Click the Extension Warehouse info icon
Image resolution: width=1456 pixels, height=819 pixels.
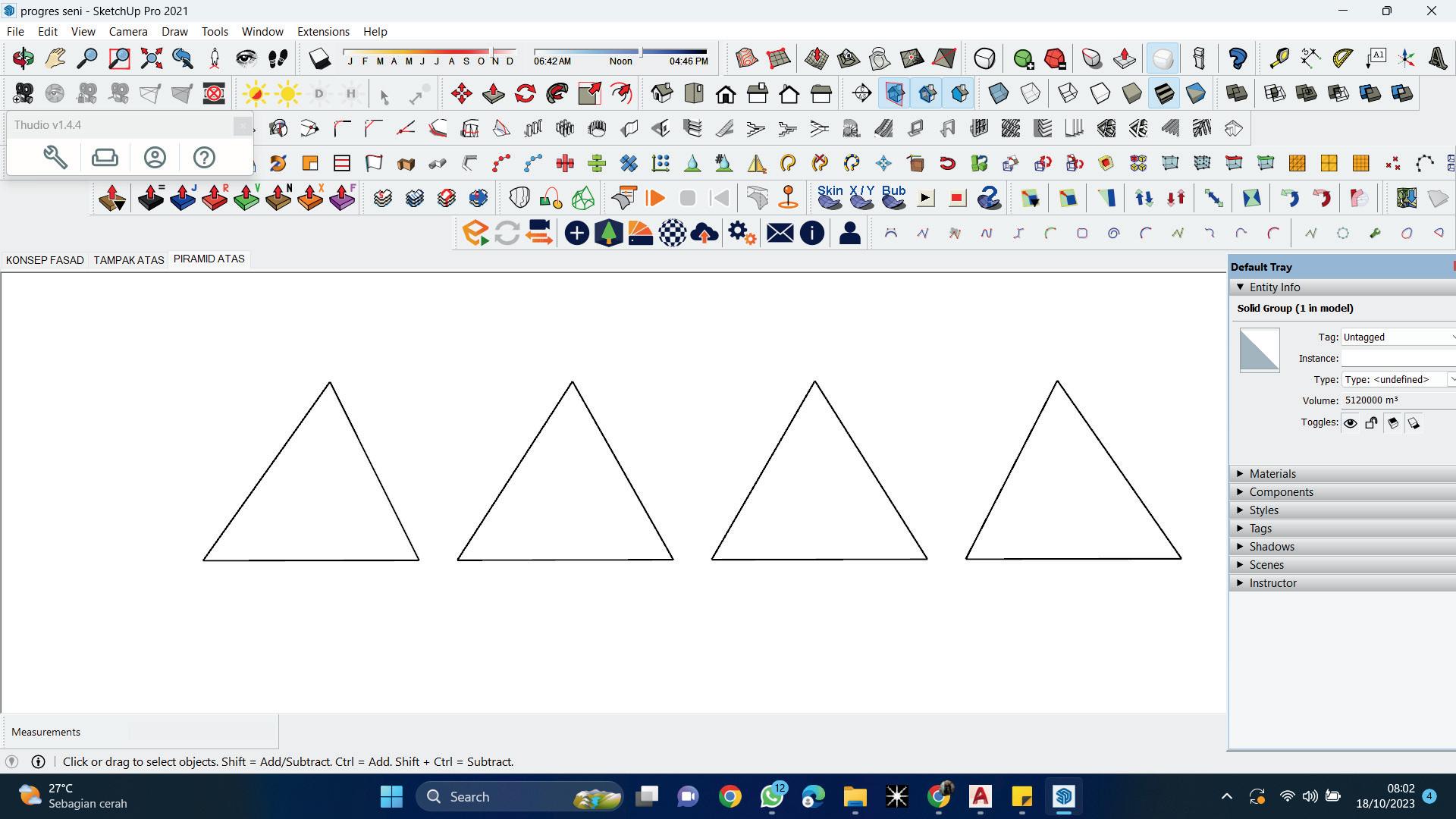pos(811,233)
